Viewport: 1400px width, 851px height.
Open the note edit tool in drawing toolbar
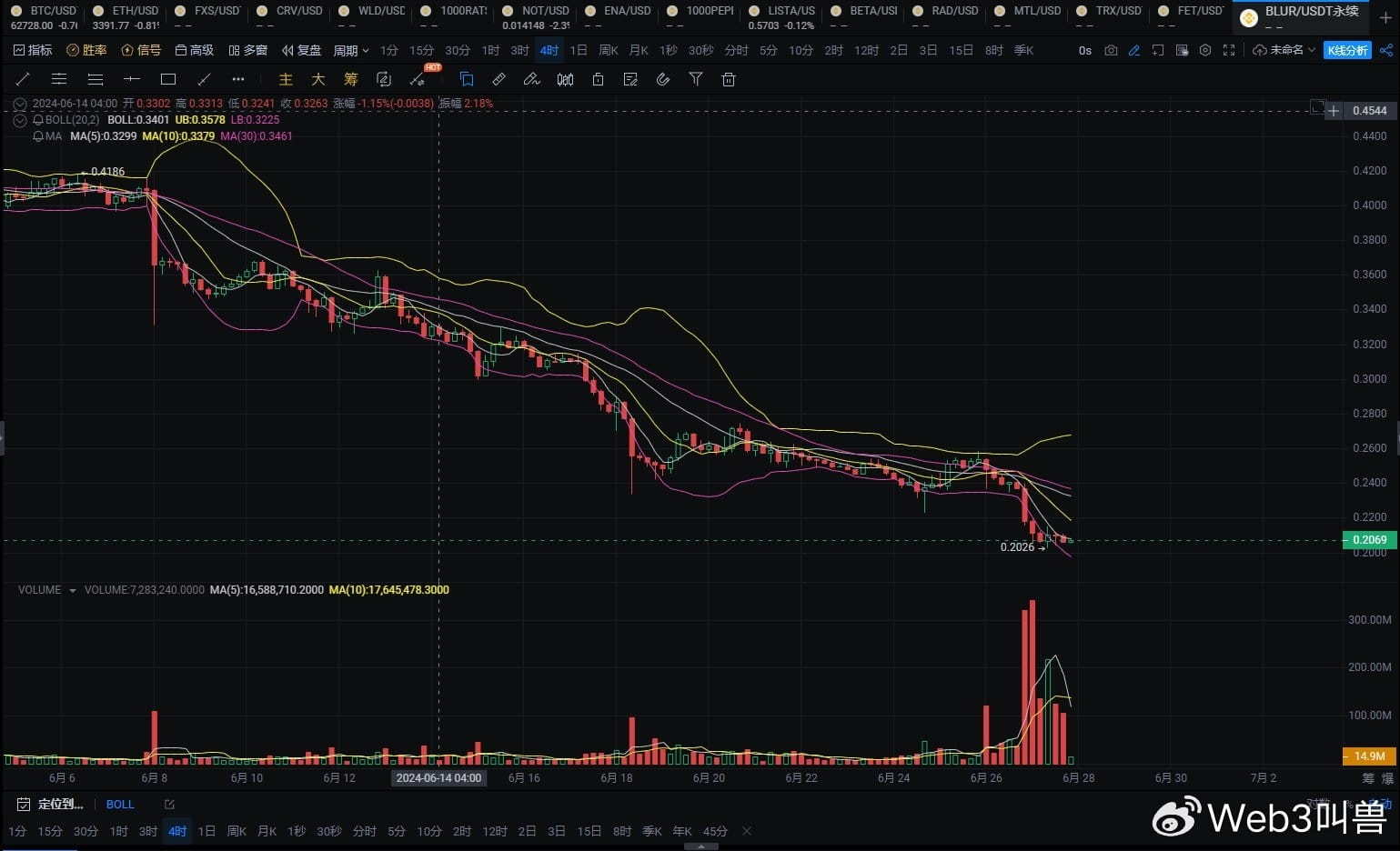click(x=630, y=79)
